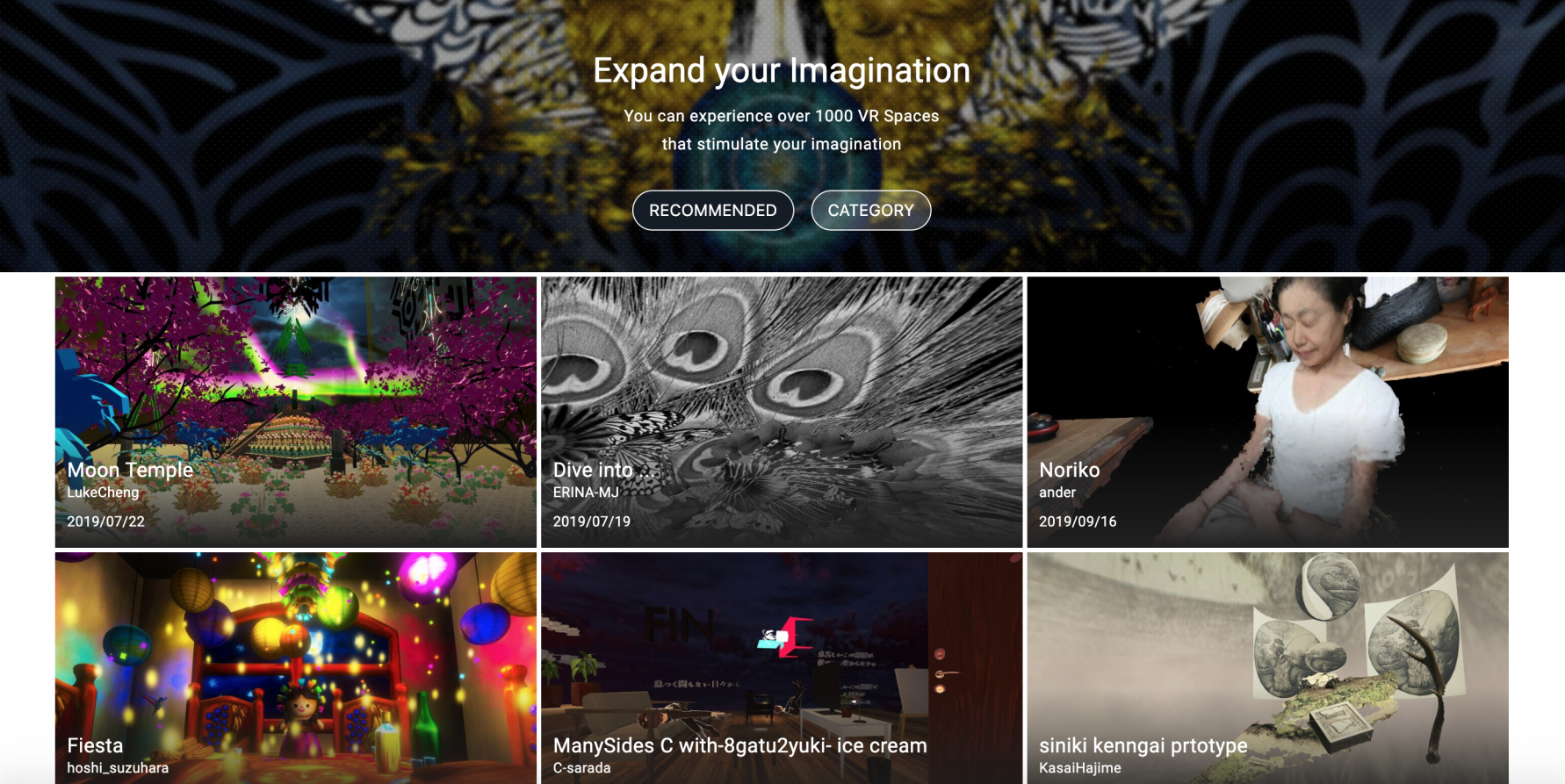Click the Moon Temple title text
This screenshot has height=784, width=1565.
[130, 470]
